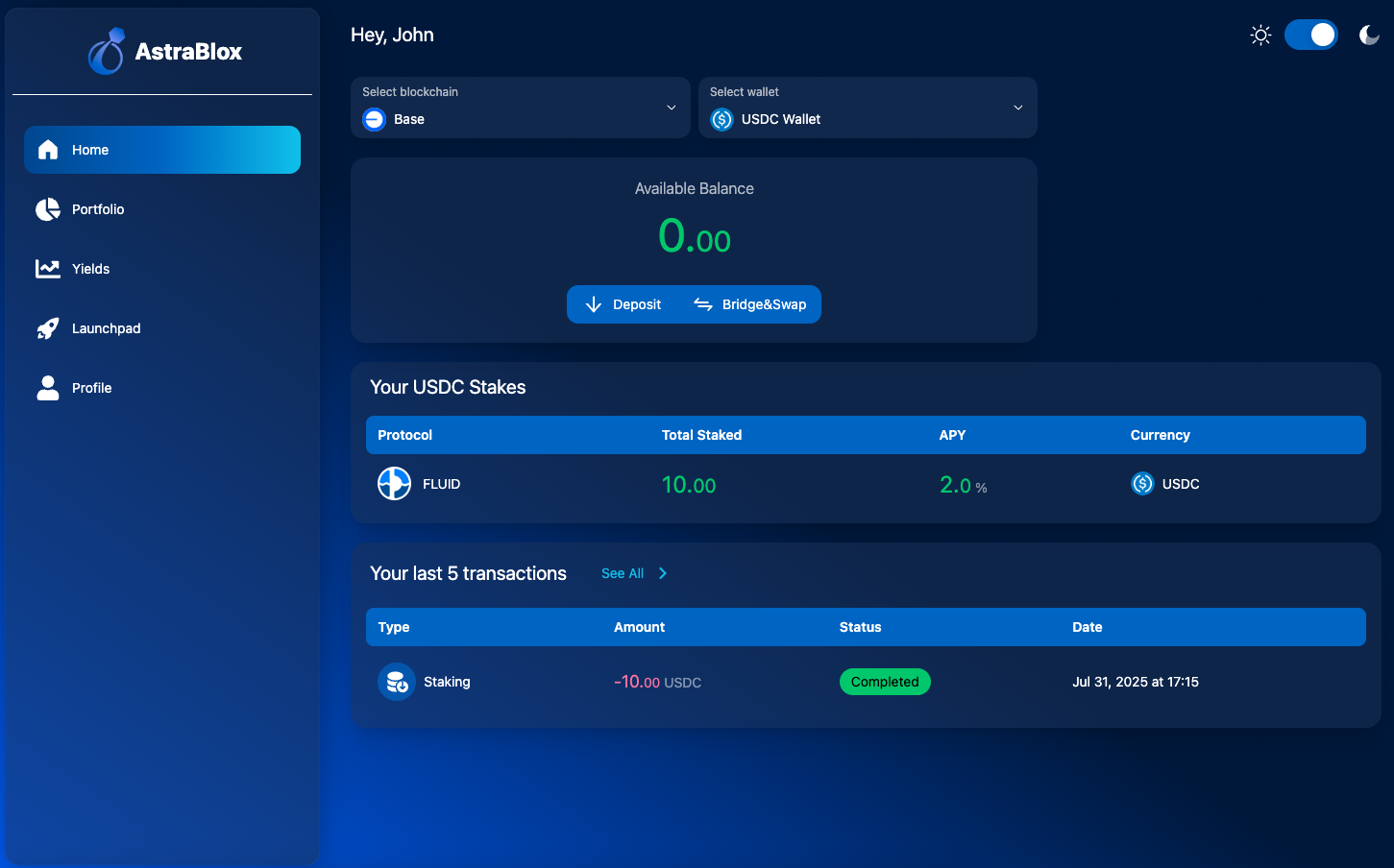Click the Yields chart icon
The height and width of the screenshot is (868, 1394).
click(x=47, y=268)
